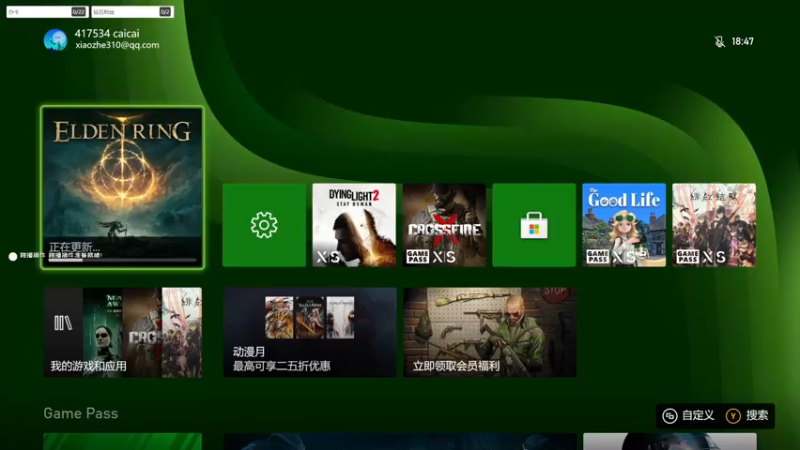Click the second overlay input field showing 0/2
Screen dimensions: 800x450
[x=132, y=12]
